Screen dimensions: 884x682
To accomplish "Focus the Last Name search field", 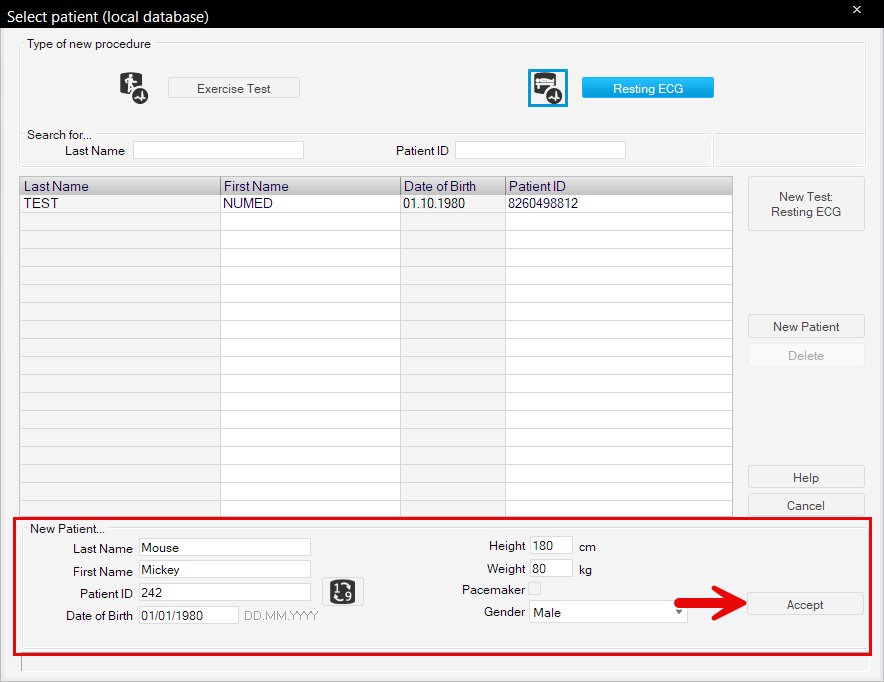I will 218,150.
